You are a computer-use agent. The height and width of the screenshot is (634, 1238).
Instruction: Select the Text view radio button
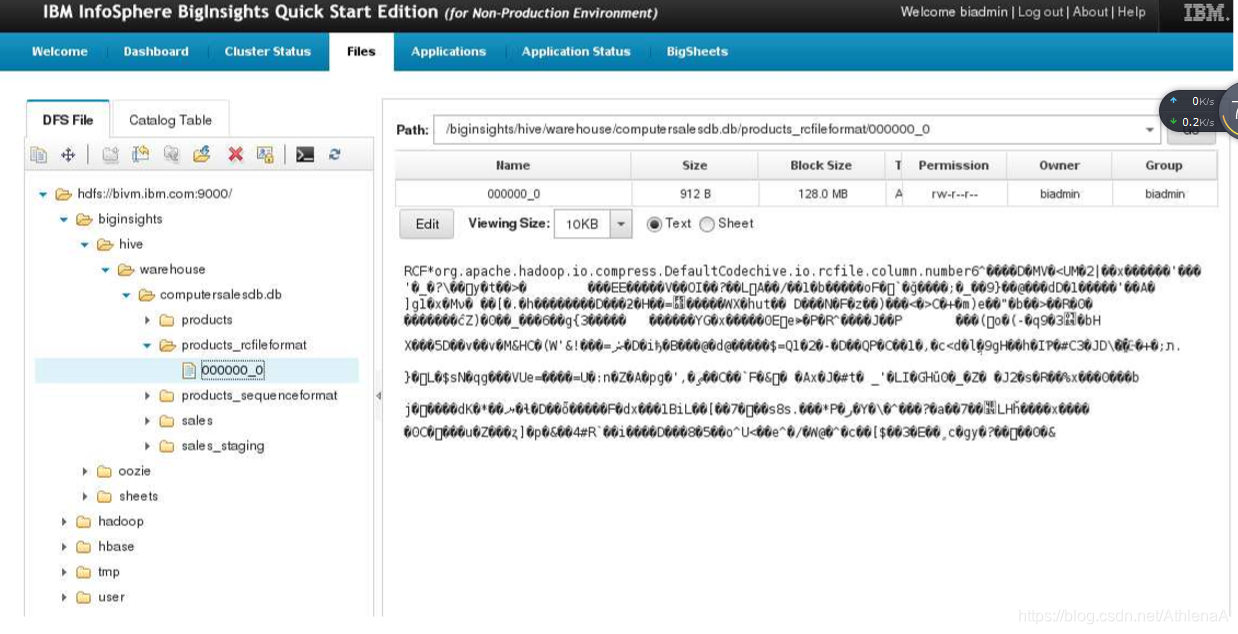point(655,224)
